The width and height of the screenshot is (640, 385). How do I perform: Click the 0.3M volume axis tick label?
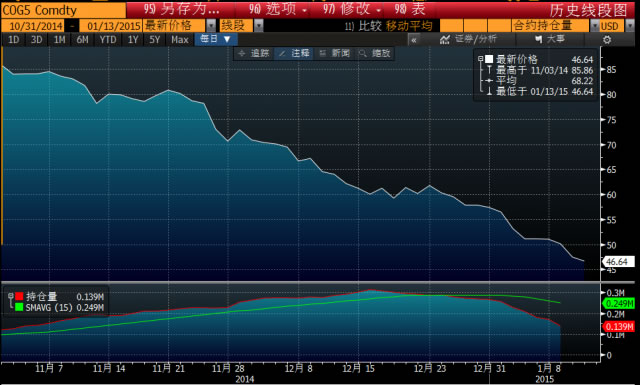616,293
